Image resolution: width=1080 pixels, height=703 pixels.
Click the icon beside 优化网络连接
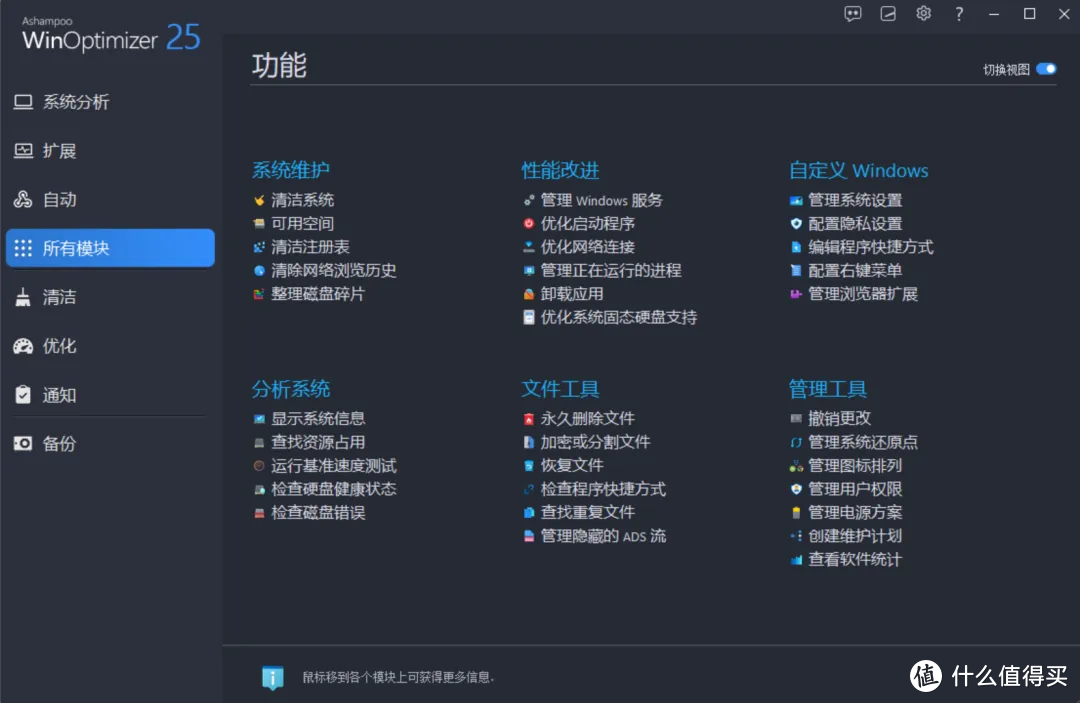click(528, 247)
